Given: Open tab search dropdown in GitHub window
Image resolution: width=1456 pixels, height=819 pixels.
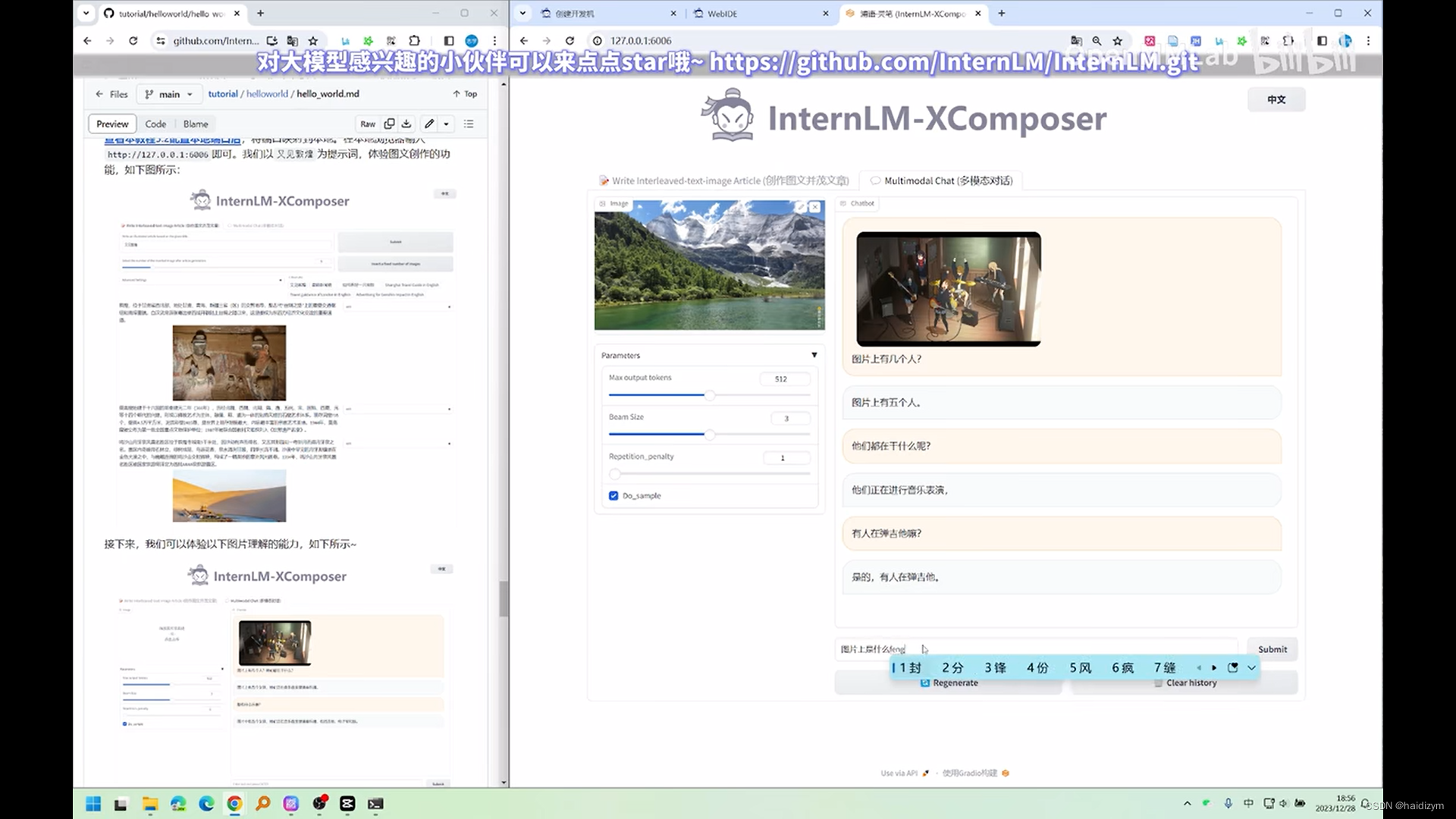Looking at the screenshot, I should (86, 13).
